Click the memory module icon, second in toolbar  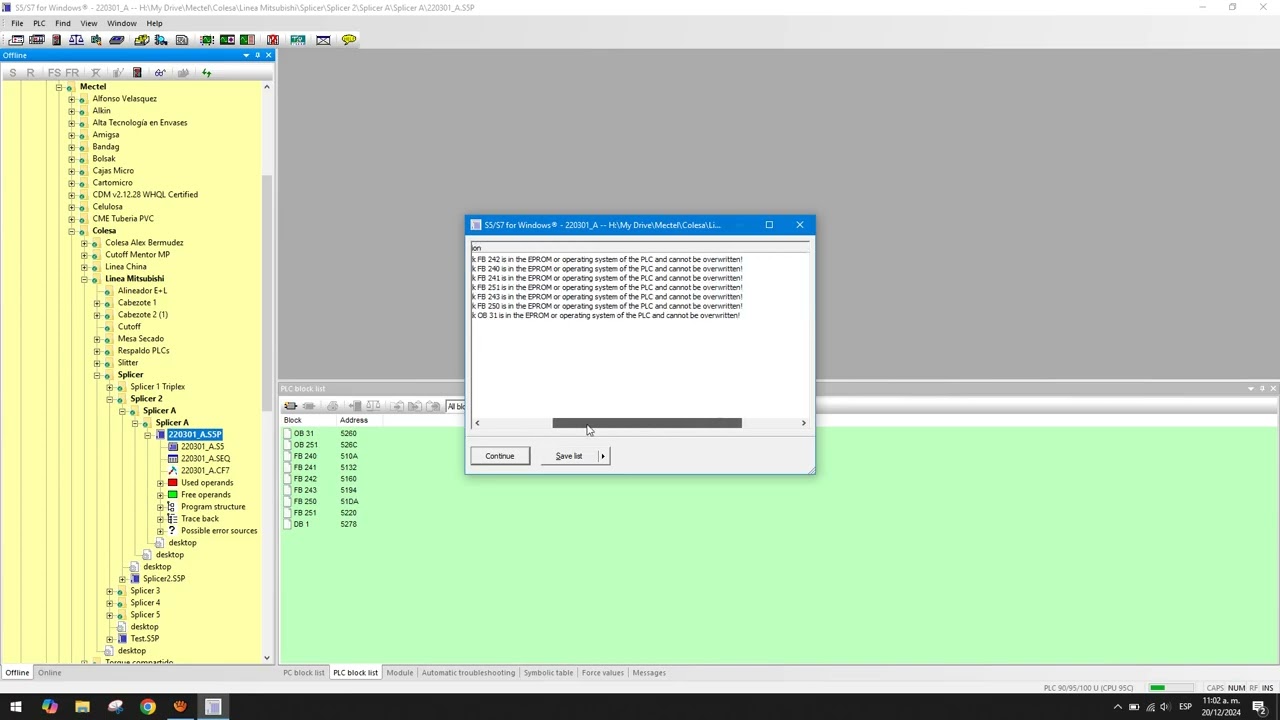(x=37, y=40)
